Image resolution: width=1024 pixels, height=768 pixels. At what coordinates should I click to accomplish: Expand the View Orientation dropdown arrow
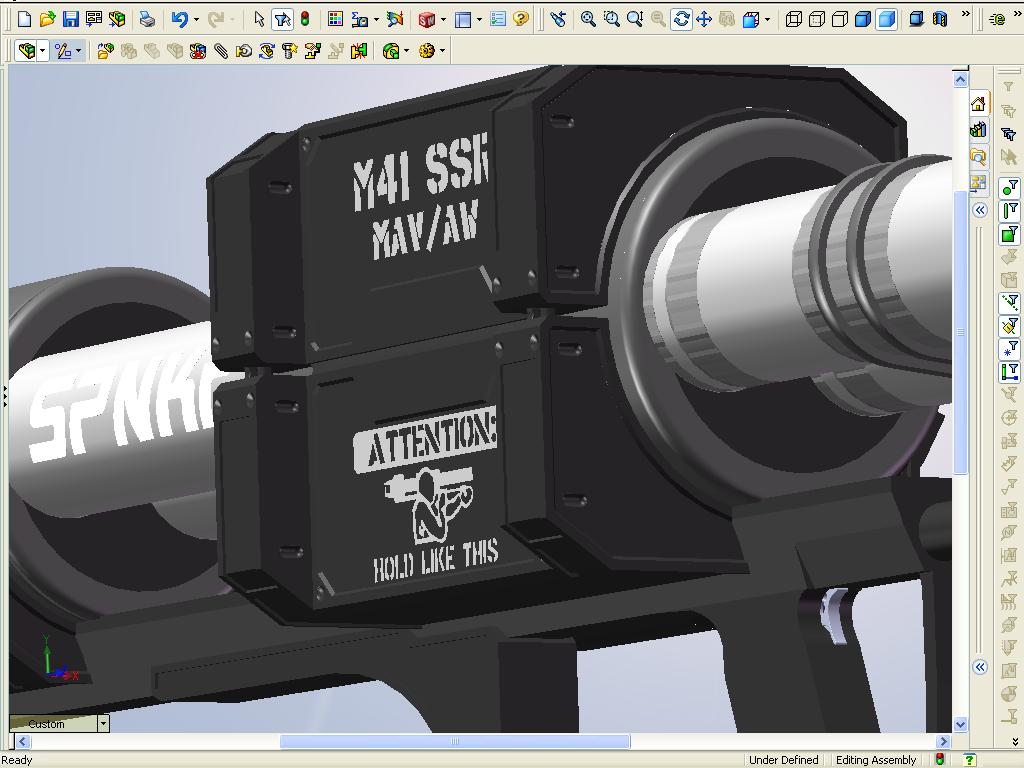[768, 19]
